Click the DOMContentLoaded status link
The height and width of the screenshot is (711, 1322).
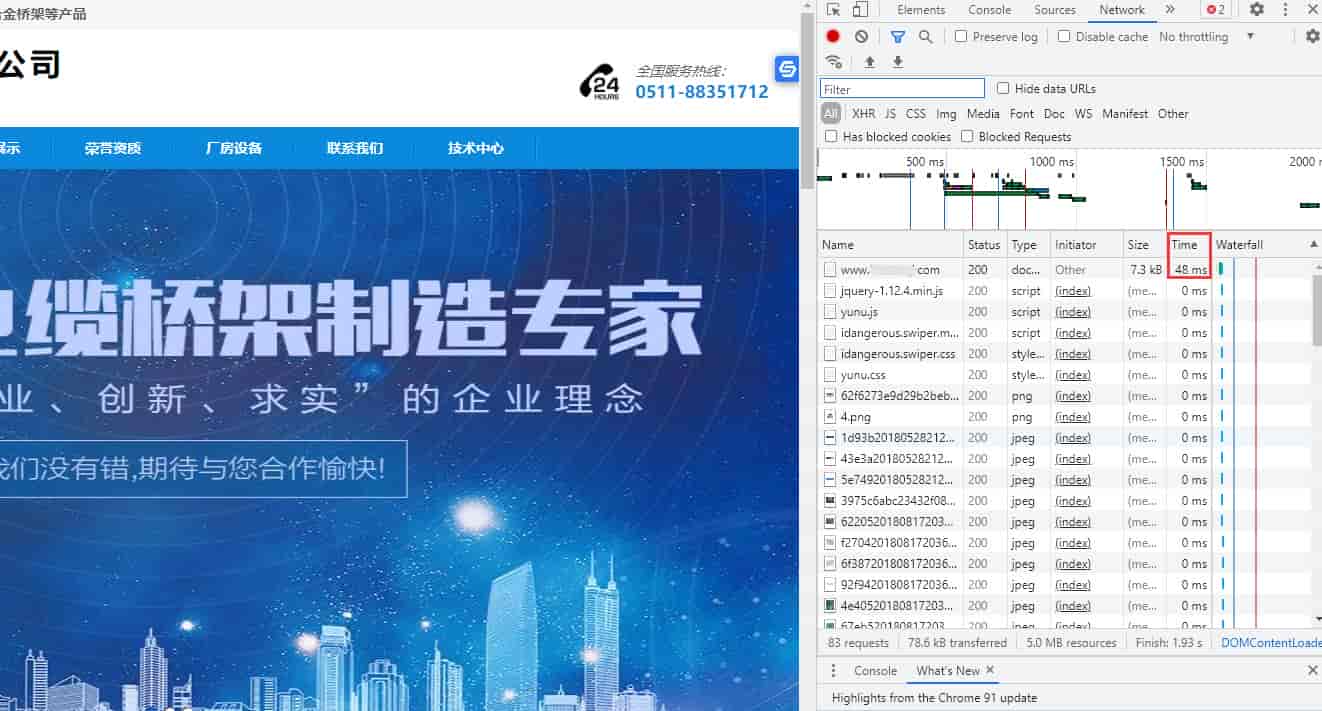(x=1270, y=642)
